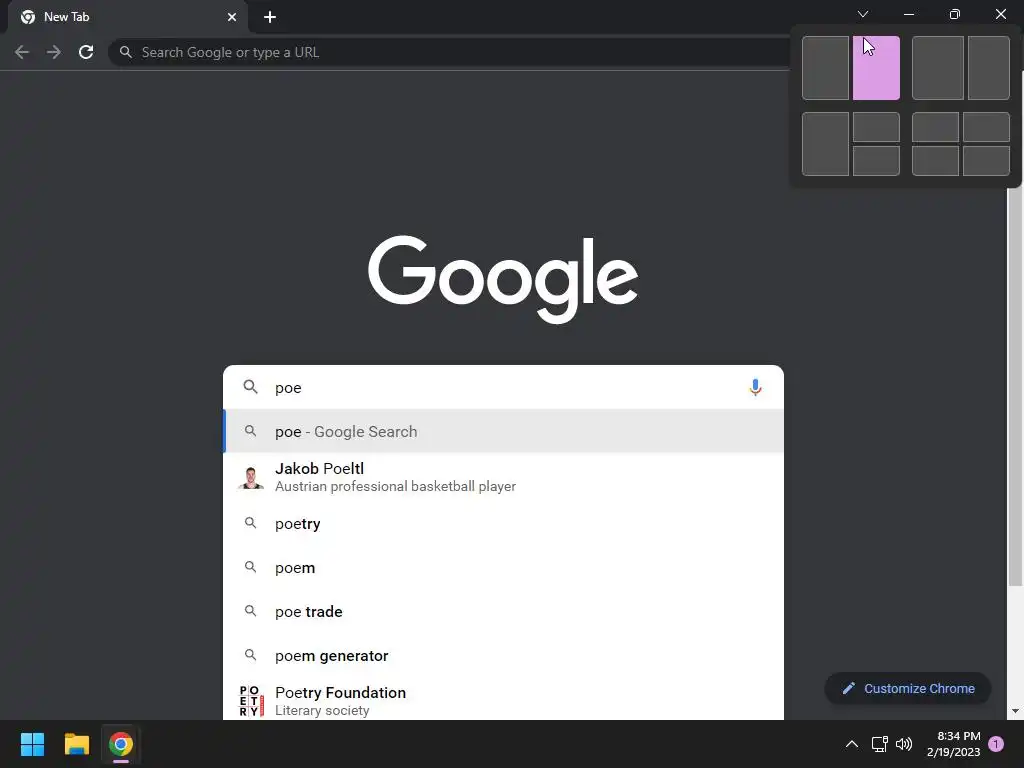Image resolution: width=1024 pixels, height=768 pixels.
Task: Click the Google logo
Action: (x=503, y=279)
